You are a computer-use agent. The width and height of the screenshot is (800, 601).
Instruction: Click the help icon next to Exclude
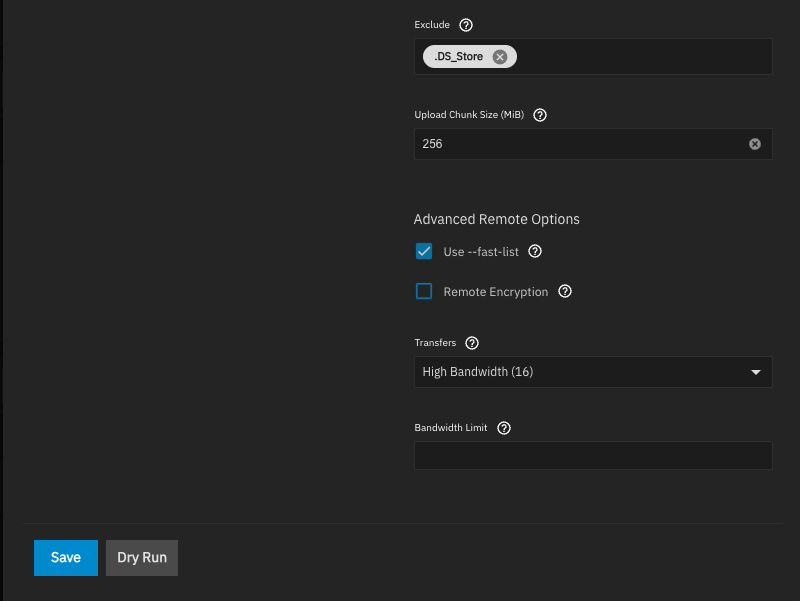[465, 24]
